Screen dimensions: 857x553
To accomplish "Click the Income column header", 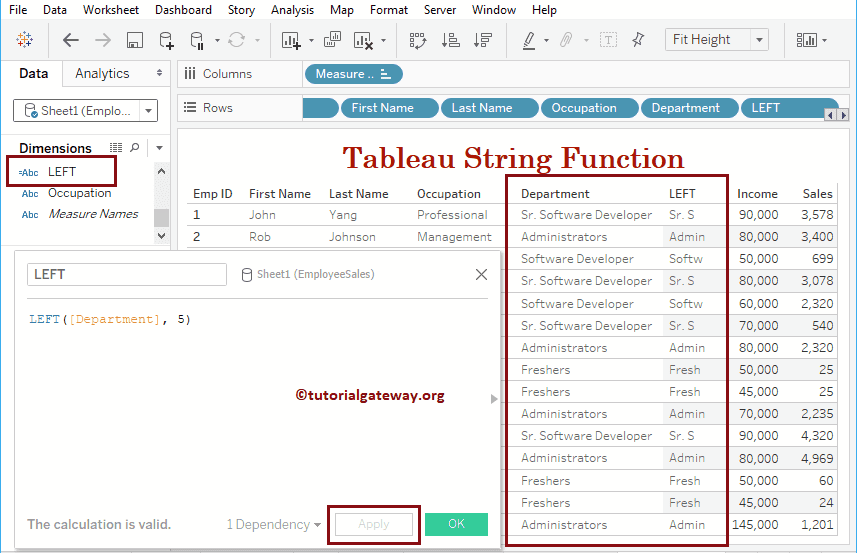I will pos(757,193).
